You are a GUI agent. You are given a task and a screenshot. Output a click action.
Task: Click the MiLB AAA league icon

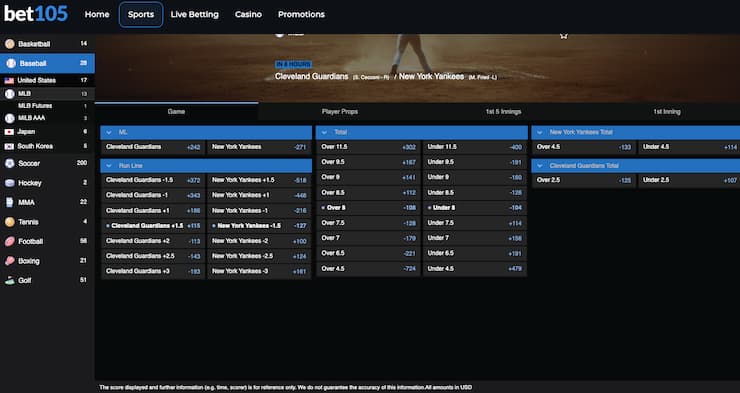pos(9,118)
